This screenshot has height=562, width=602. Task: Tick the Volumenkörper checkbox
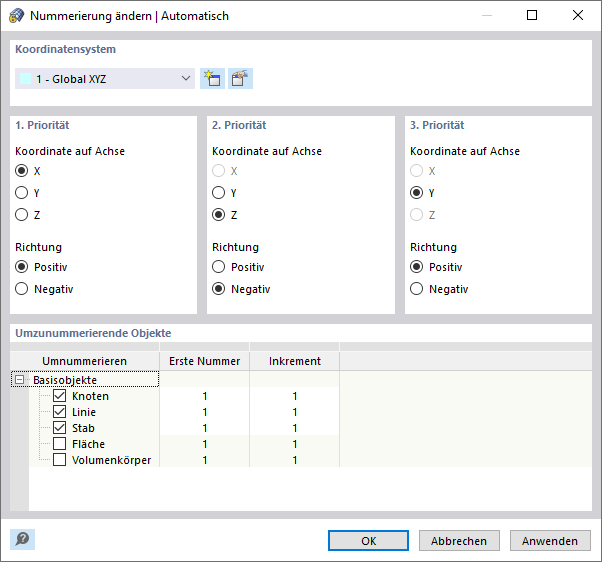click(x=59, y=460)
